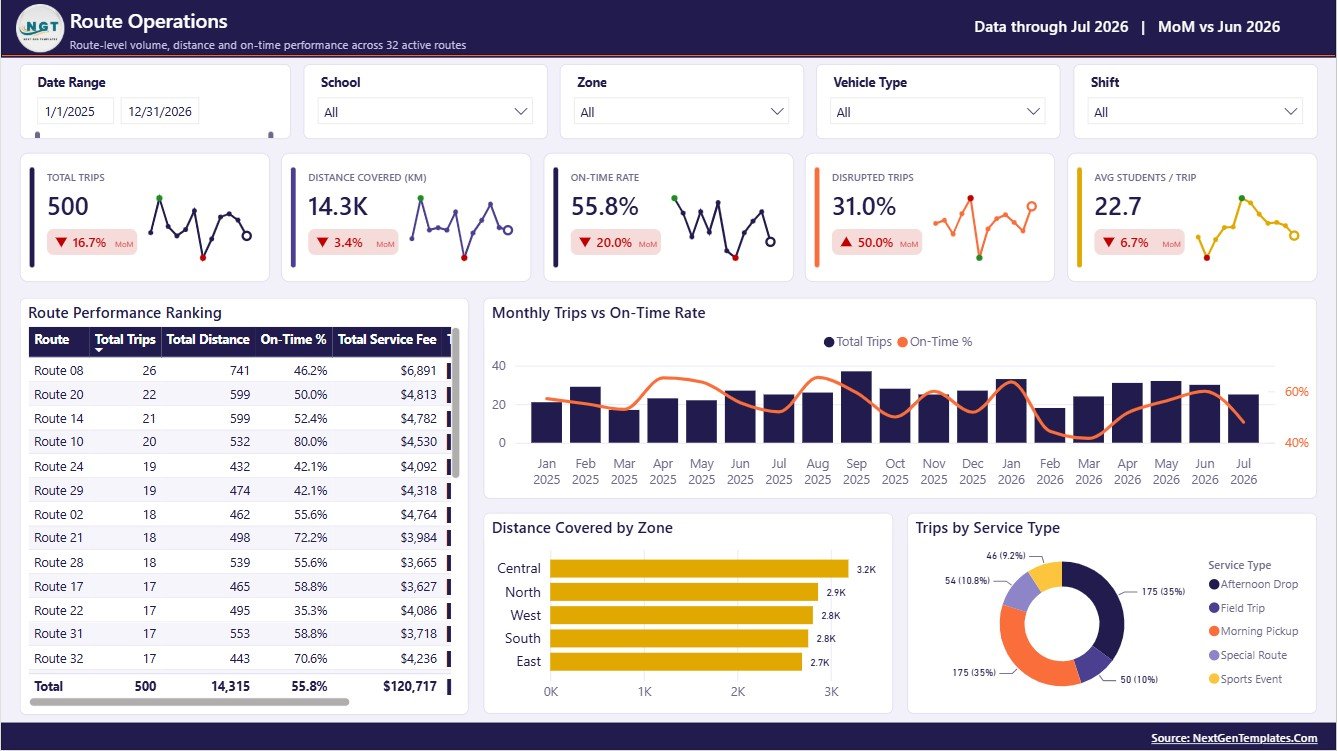
Task: Click the end date field 12/31/2026
Action: coord(160,112)
